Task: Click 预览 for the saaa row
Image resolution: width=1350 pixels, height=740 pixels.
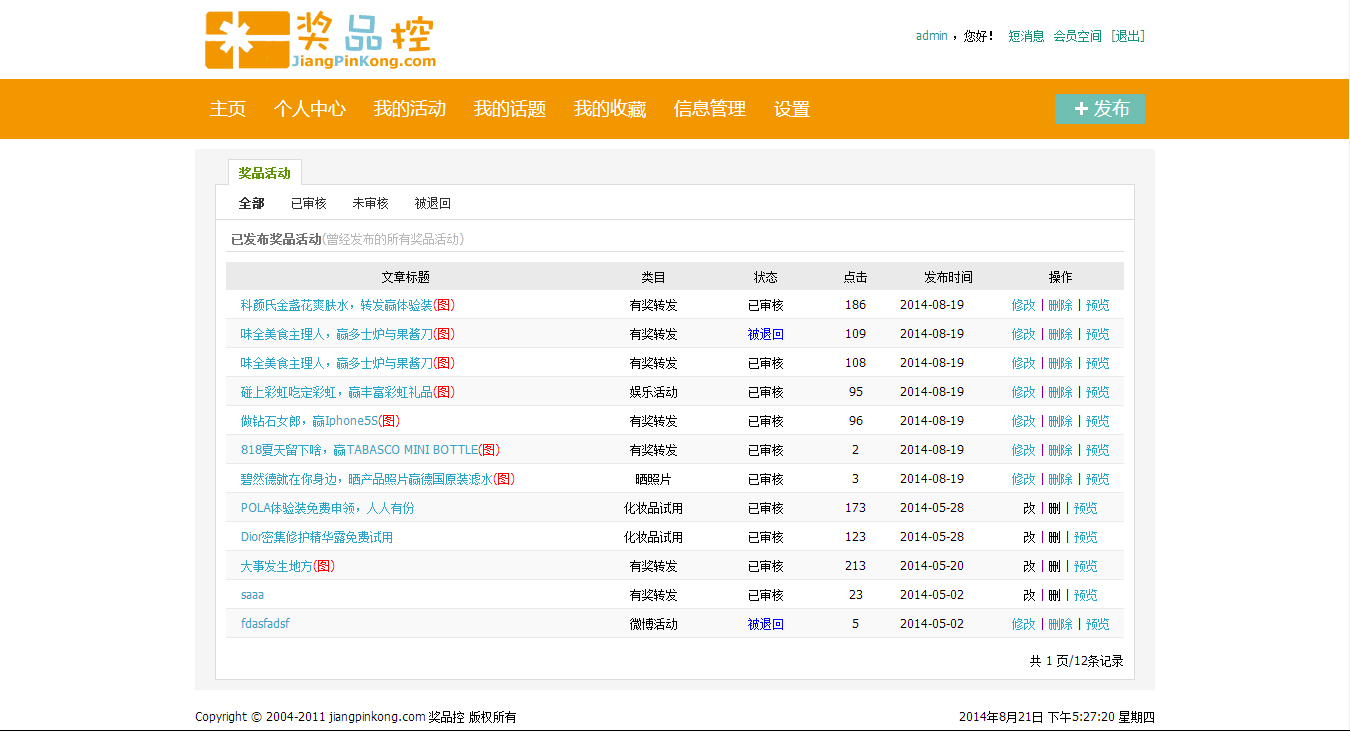Action: [x=1085, y=595]
